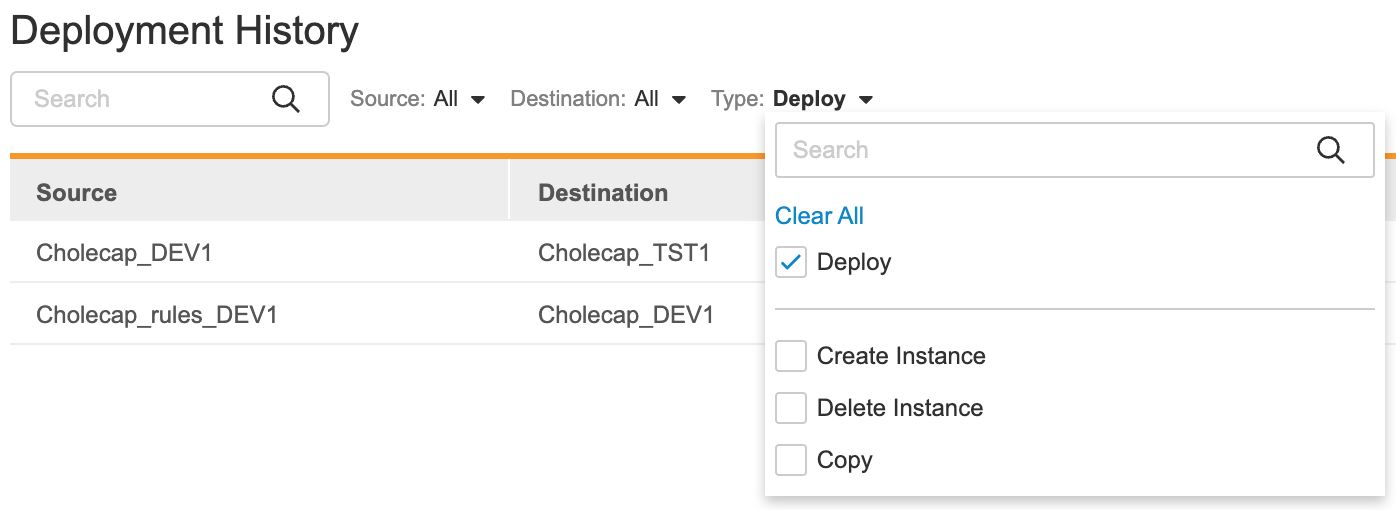Sort by the Destination column header
The image size is (1396, 510).
click(x=603, y=192)
